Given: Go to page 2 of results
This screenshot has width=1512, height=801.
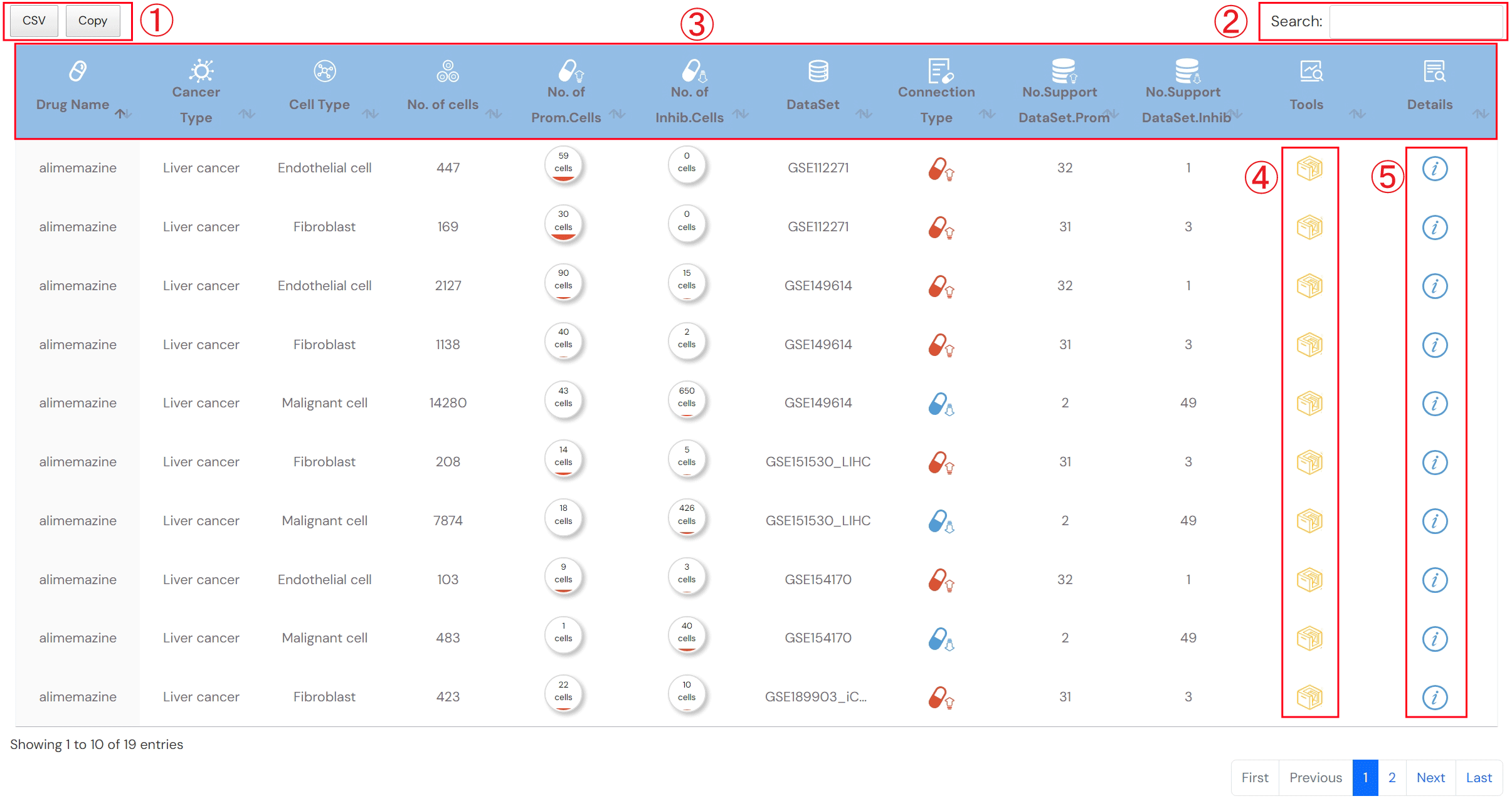Looking at the screenshot, I should 1392,777.
